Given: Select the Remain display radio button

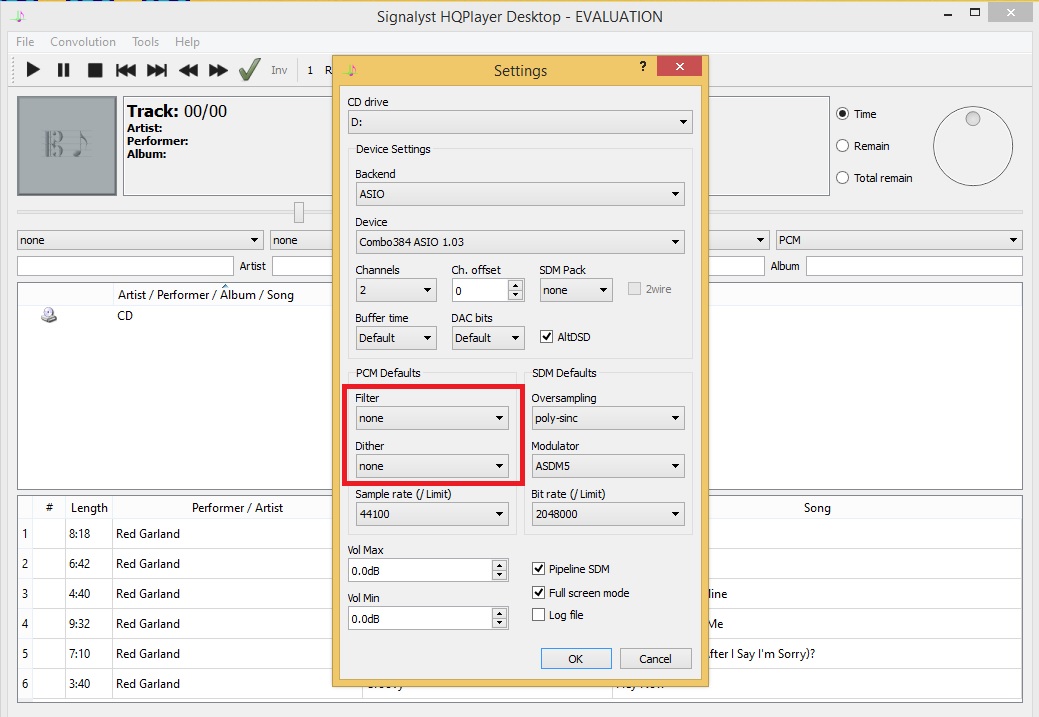Looking at the screenshot, I should [x=842, y=146].
